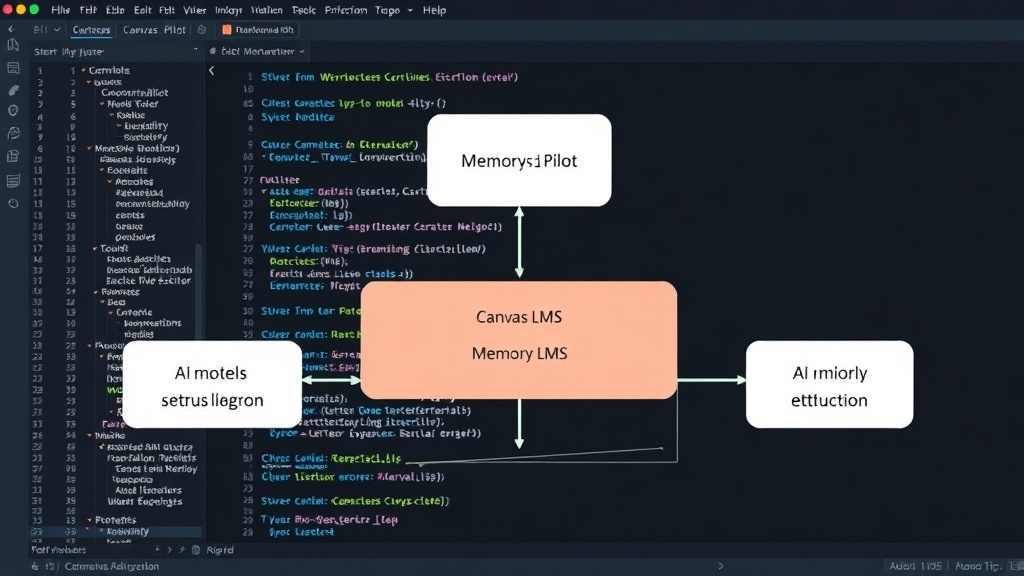Open the Edit Monuetier tab dropdown arrow

pos(302,51)
